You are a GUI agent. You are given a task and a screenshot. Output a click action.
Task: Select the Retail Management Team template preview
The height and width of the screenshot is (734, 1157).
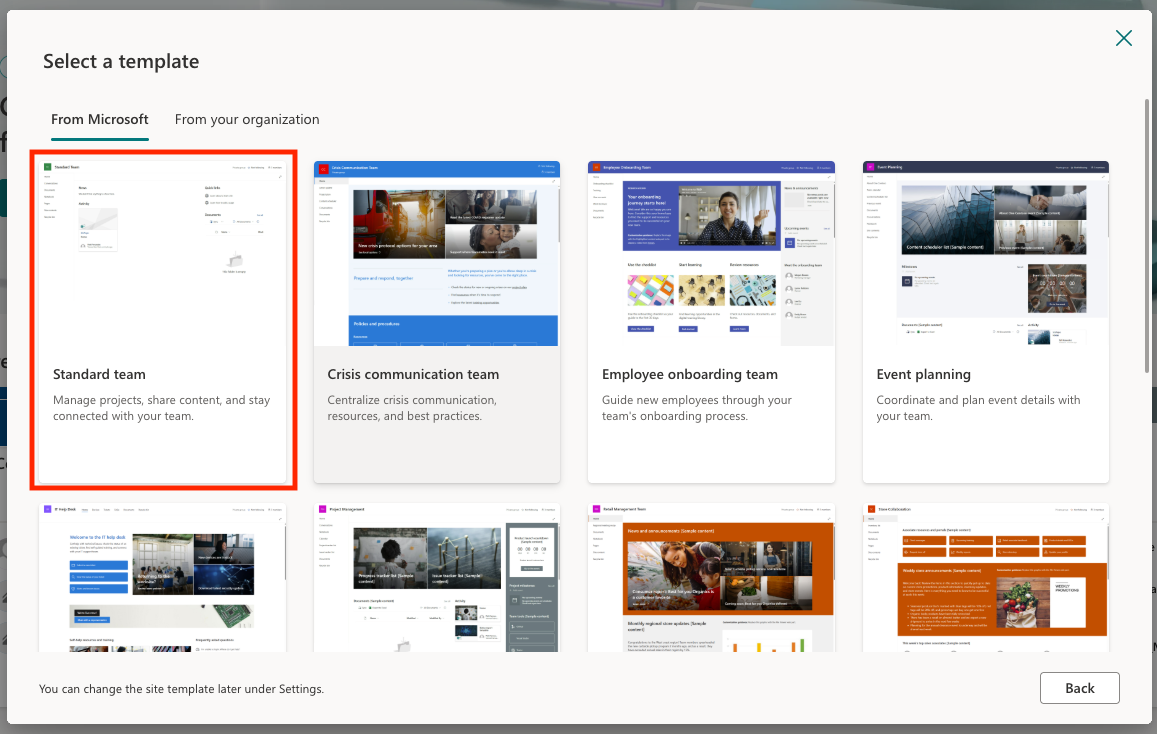pyautogui.click(x=711, y=577)
